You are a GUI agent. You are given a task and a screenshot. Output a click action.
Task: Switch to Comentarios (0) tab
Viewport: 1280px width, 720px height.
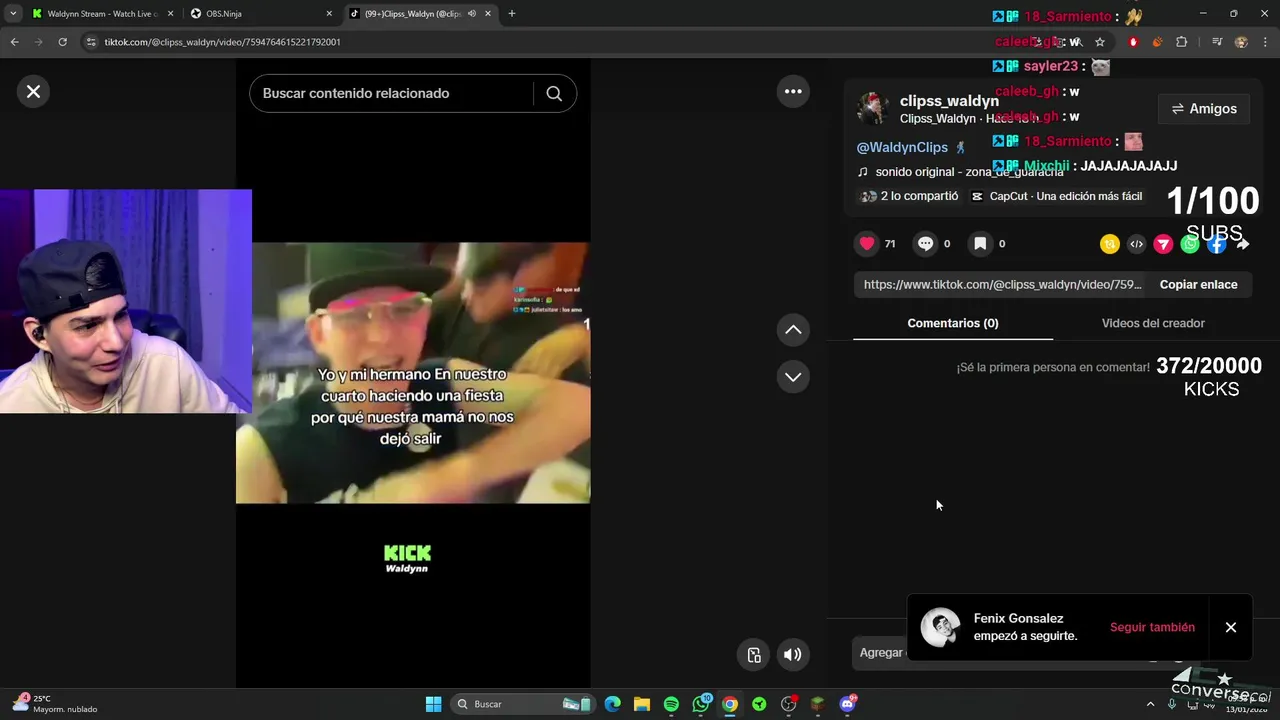pyautogui.click(x=953, y=323)
